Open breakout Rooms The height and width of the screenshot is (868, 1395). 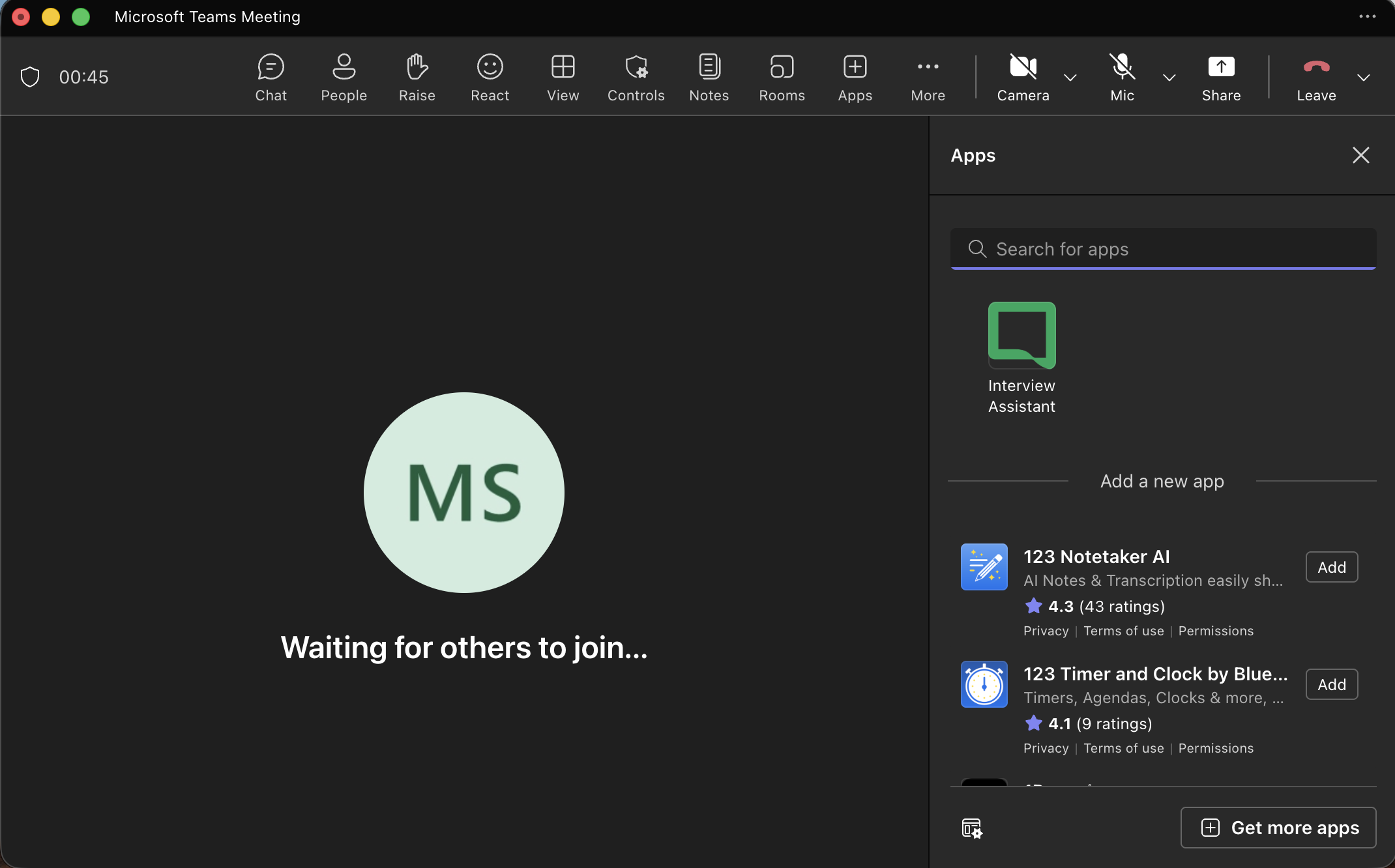[782, 76]
